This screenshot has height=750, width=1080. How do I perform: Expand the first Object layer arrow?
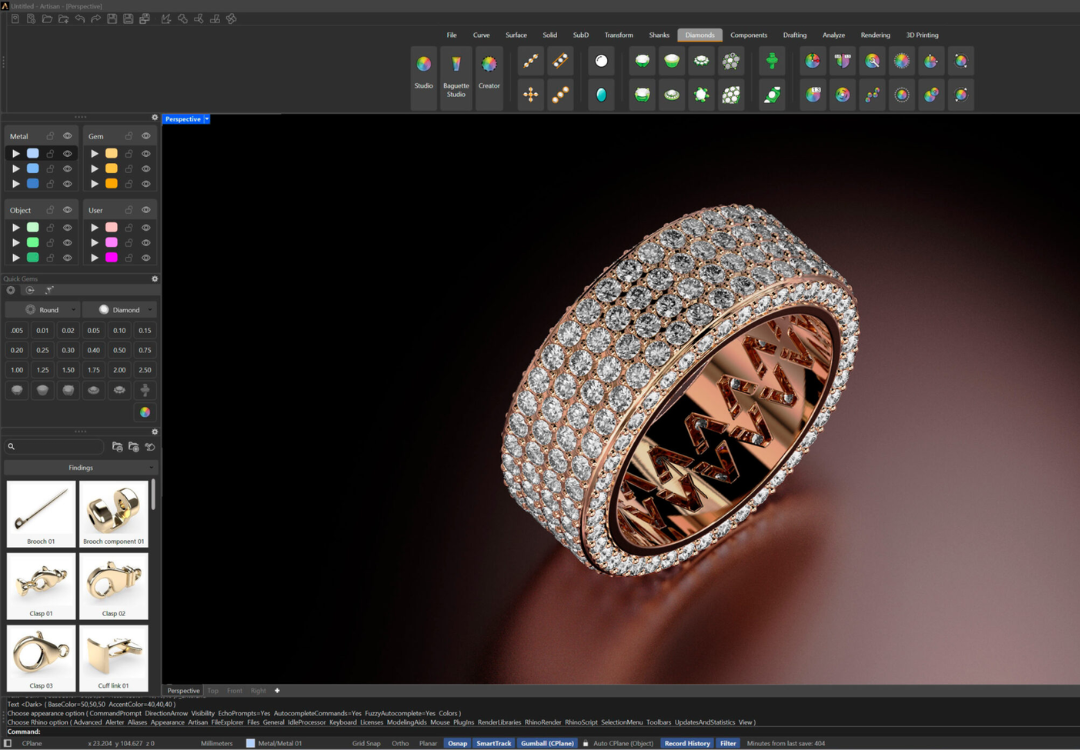point(16,227)
